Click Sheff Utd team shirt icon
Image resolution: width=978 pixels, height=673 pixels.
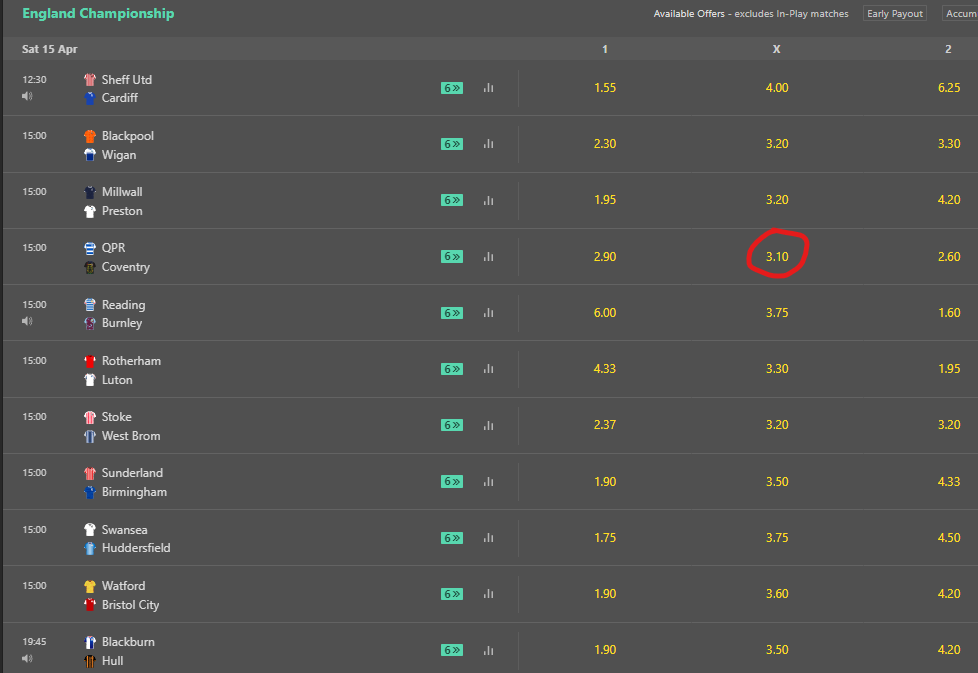(x=90, y=80)
